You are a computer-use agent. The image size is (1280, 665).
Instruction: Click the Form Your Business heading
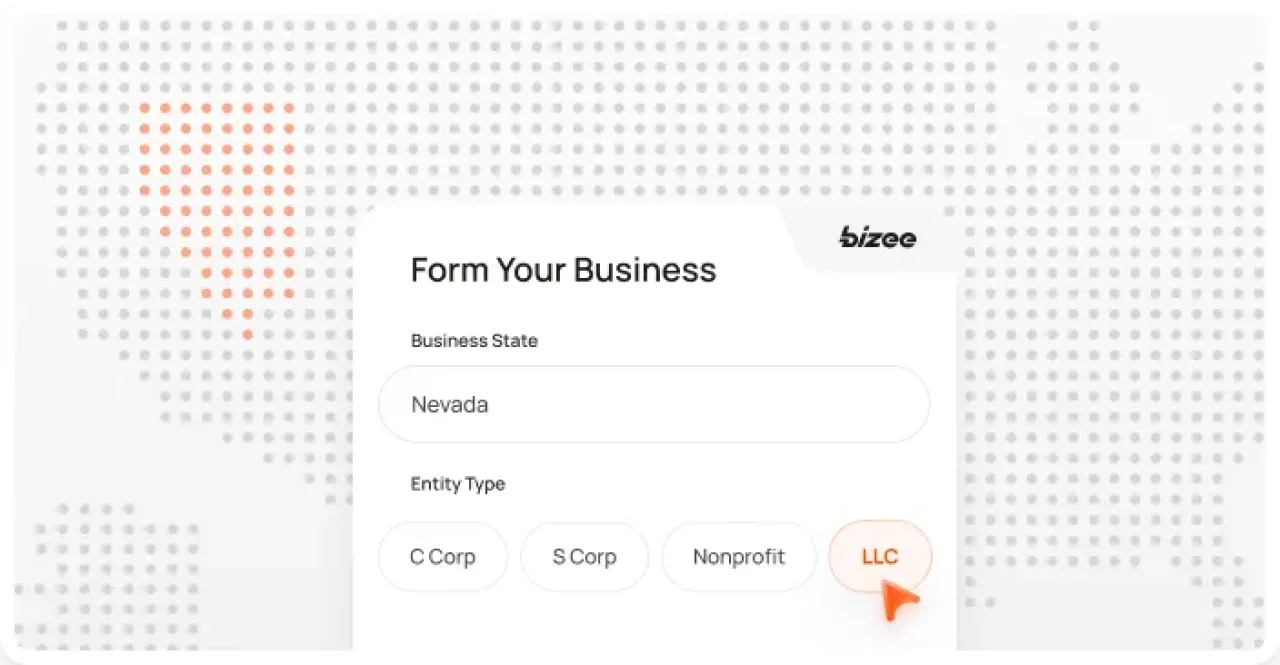coord(563,269)
